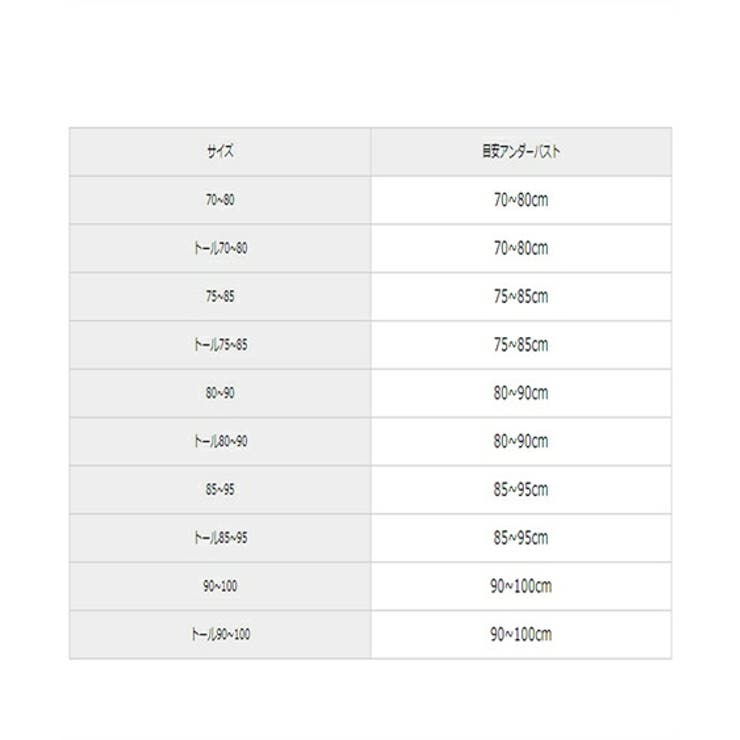This screenshot has height=740, width=740.
Task: Select the トール70~80 size cell
Action: 220,248
